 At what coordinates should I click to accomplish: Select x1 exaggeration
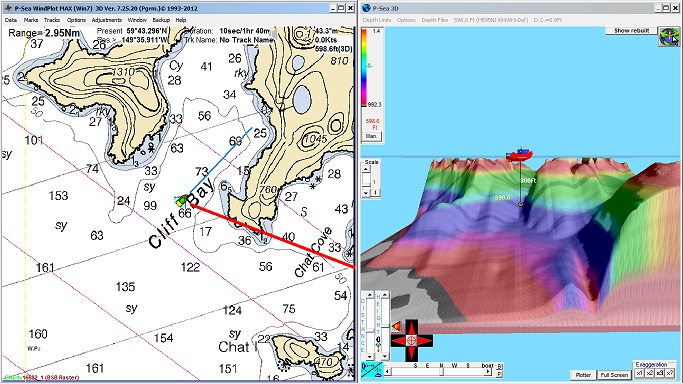[639, 373]
